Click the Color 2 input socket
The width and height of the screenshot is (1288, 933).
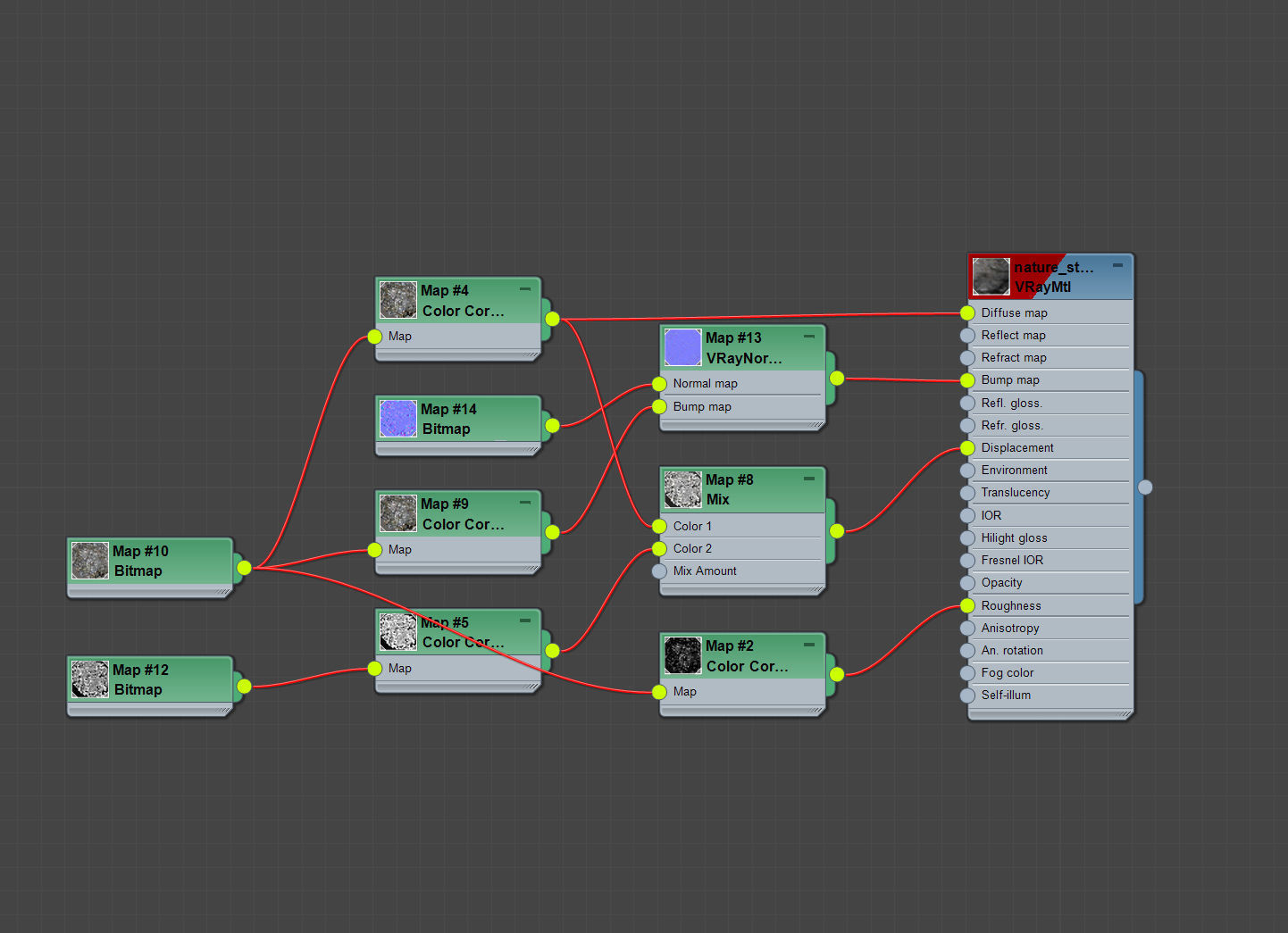pyautogui.click(x=659, y=548)
